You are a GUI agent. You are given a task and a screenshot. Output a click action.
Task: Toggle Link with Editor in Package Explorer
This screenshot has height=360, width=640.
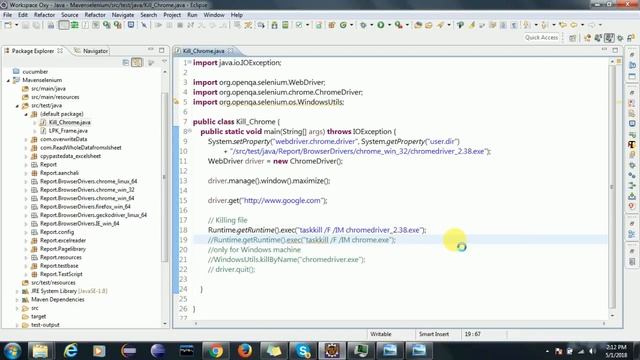[x=137, y=62]
